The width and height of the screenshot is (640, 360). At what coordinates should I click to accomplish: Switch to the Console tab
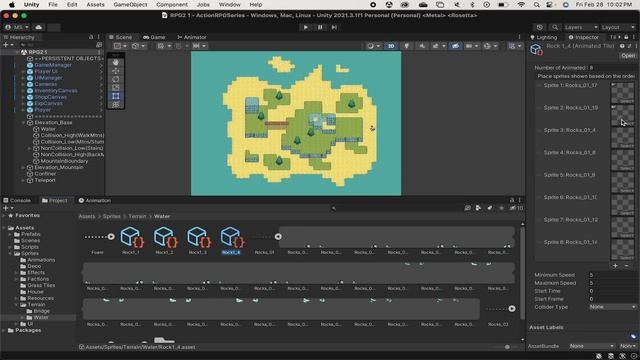click(17, 200)
